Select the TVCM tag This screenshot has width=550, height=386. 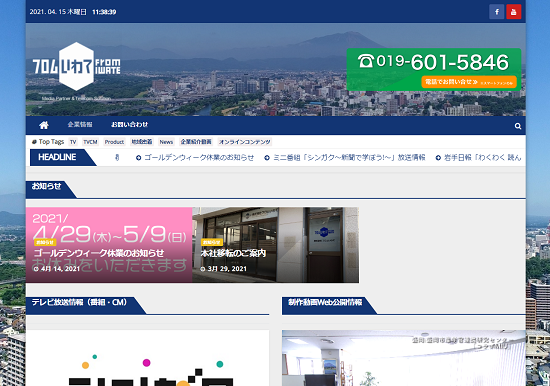click(x=90, y=142)
